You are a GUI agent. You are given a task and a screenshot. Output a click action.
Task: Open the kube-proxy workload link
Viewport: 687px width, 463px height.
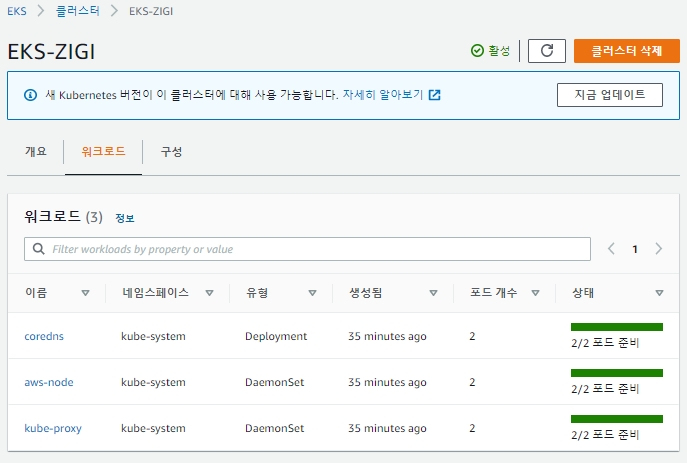[53, 428]
